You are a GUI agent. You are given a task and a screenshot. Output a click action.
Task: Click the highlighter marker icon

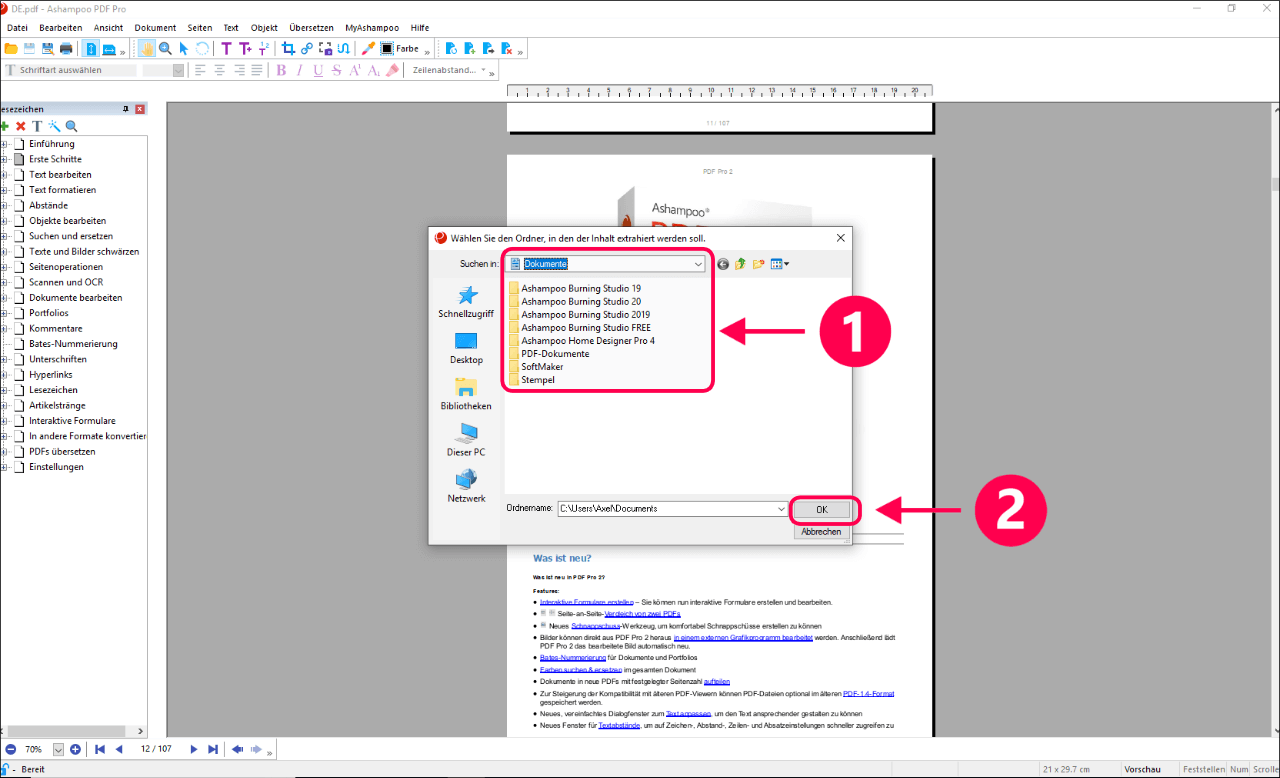coord(392,70)
